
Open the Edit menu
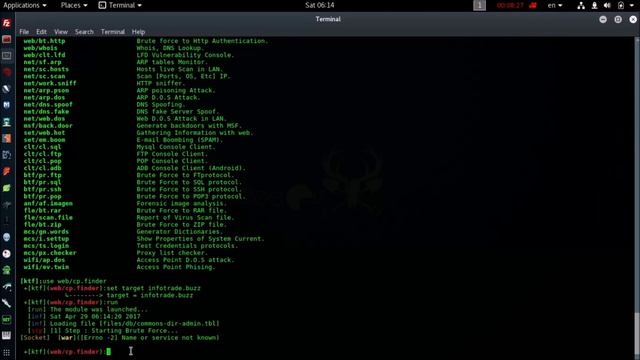coord(41,32)
